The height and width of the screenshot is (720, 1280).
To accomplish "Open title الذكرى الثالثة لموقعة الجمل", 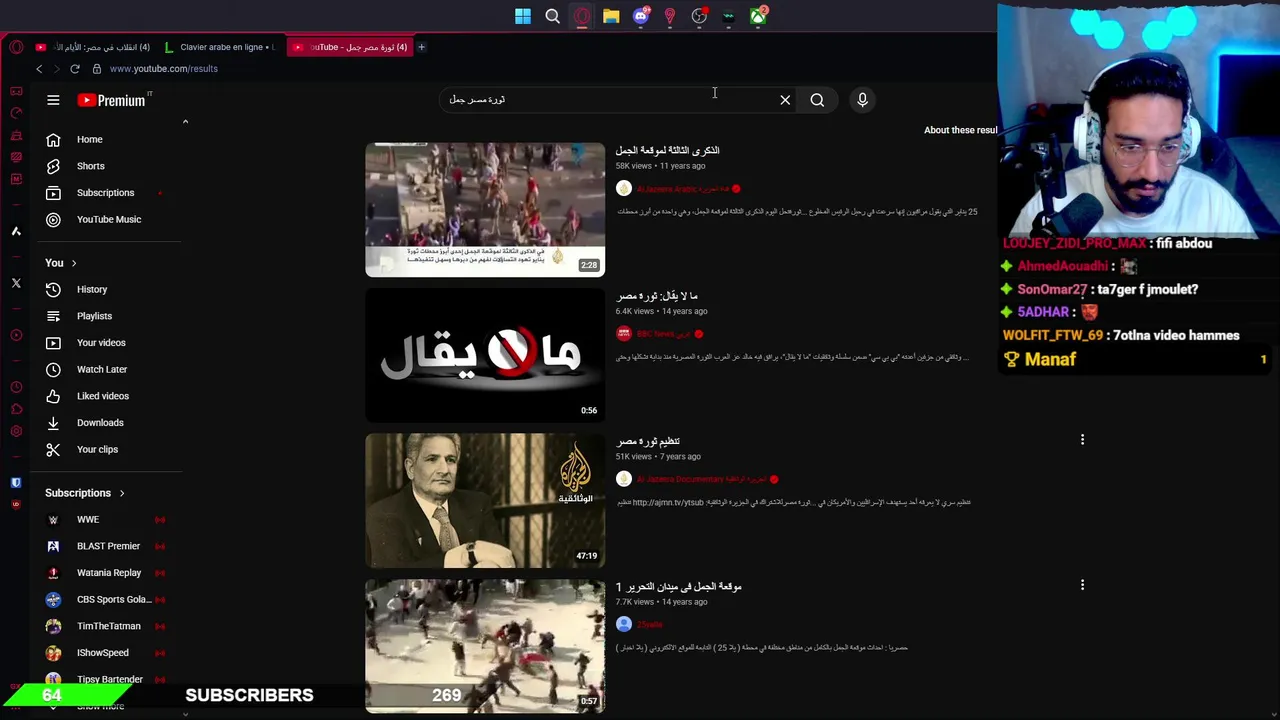I will tap(667, 150).
